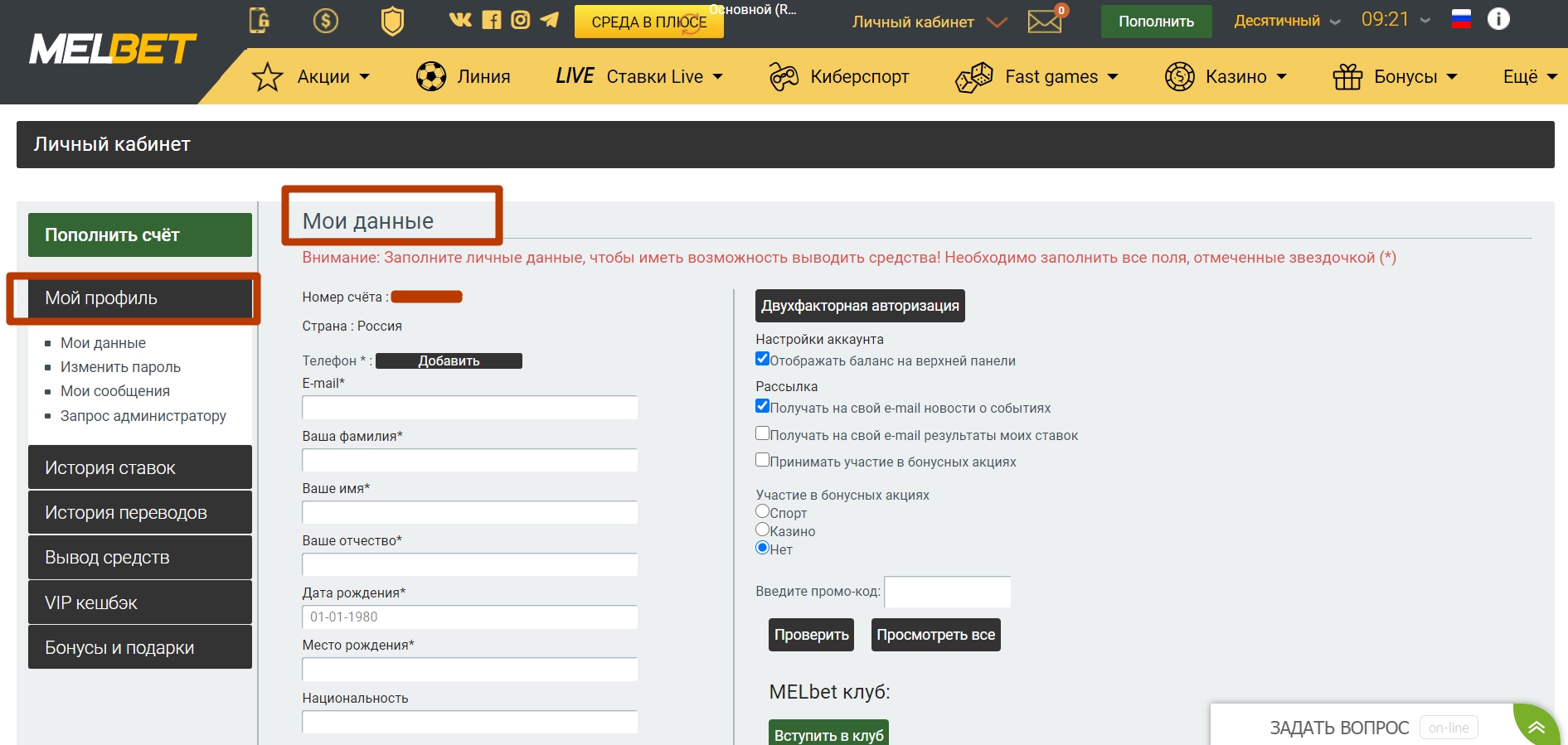This screenshot has width=1568, height=745.
Task: Click the shield security icon
Action: point(392,21)
